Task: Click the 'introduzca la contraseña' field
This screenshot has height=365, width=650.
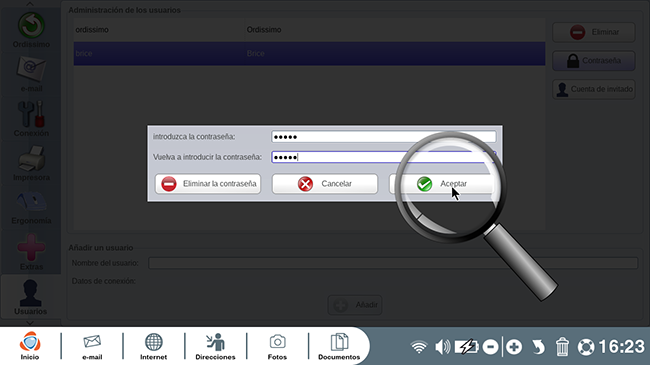Action: (383, 137)
